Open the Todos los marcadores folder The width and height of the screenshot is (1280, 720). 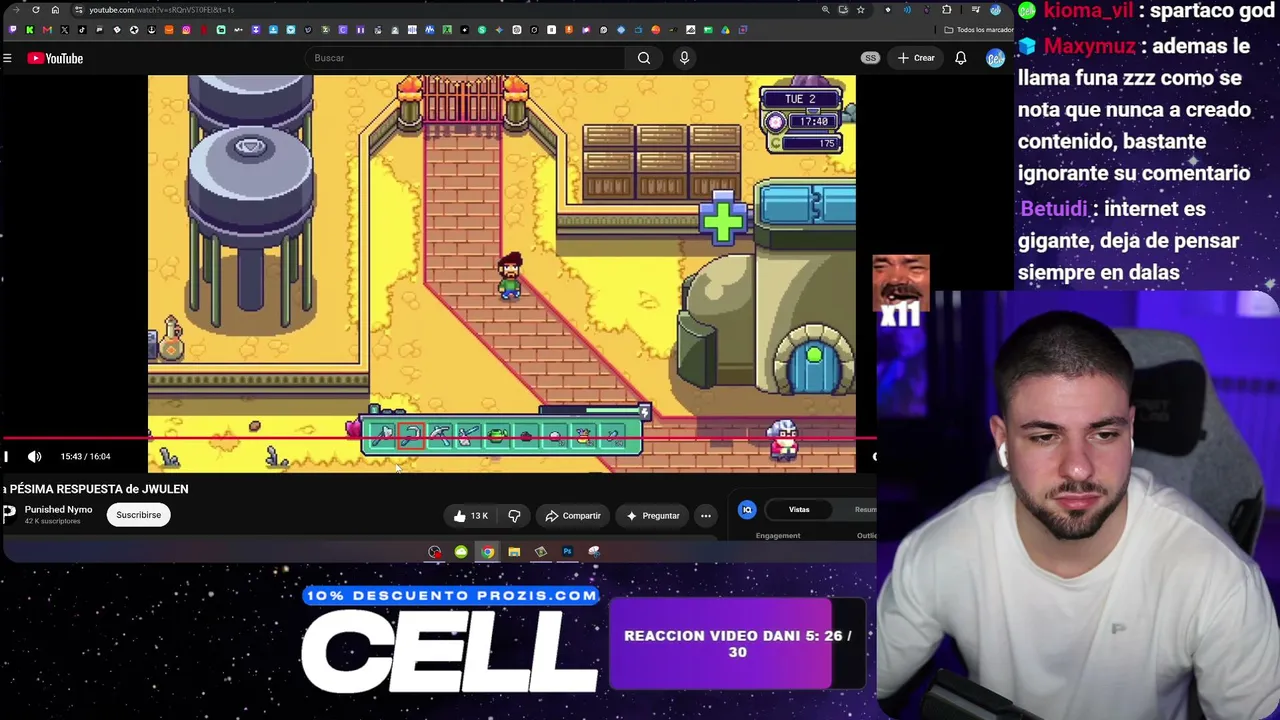pyautogui.click(x=979, y=30)
